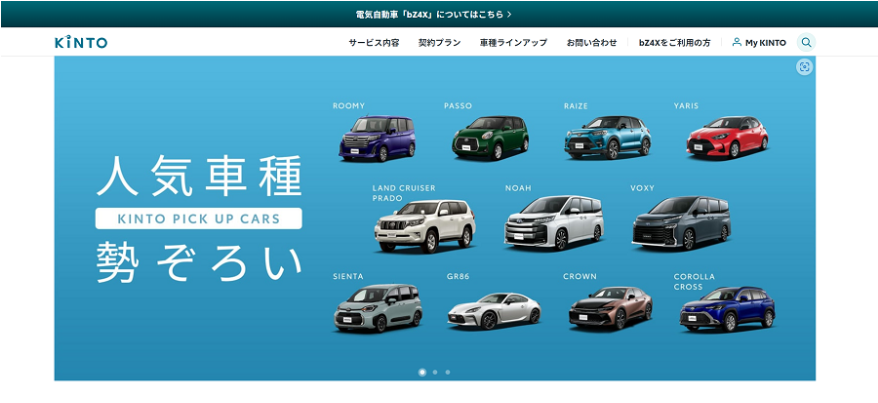Choose the red YARIS car
The image size is (878, 403).
(x=727, y=138)
